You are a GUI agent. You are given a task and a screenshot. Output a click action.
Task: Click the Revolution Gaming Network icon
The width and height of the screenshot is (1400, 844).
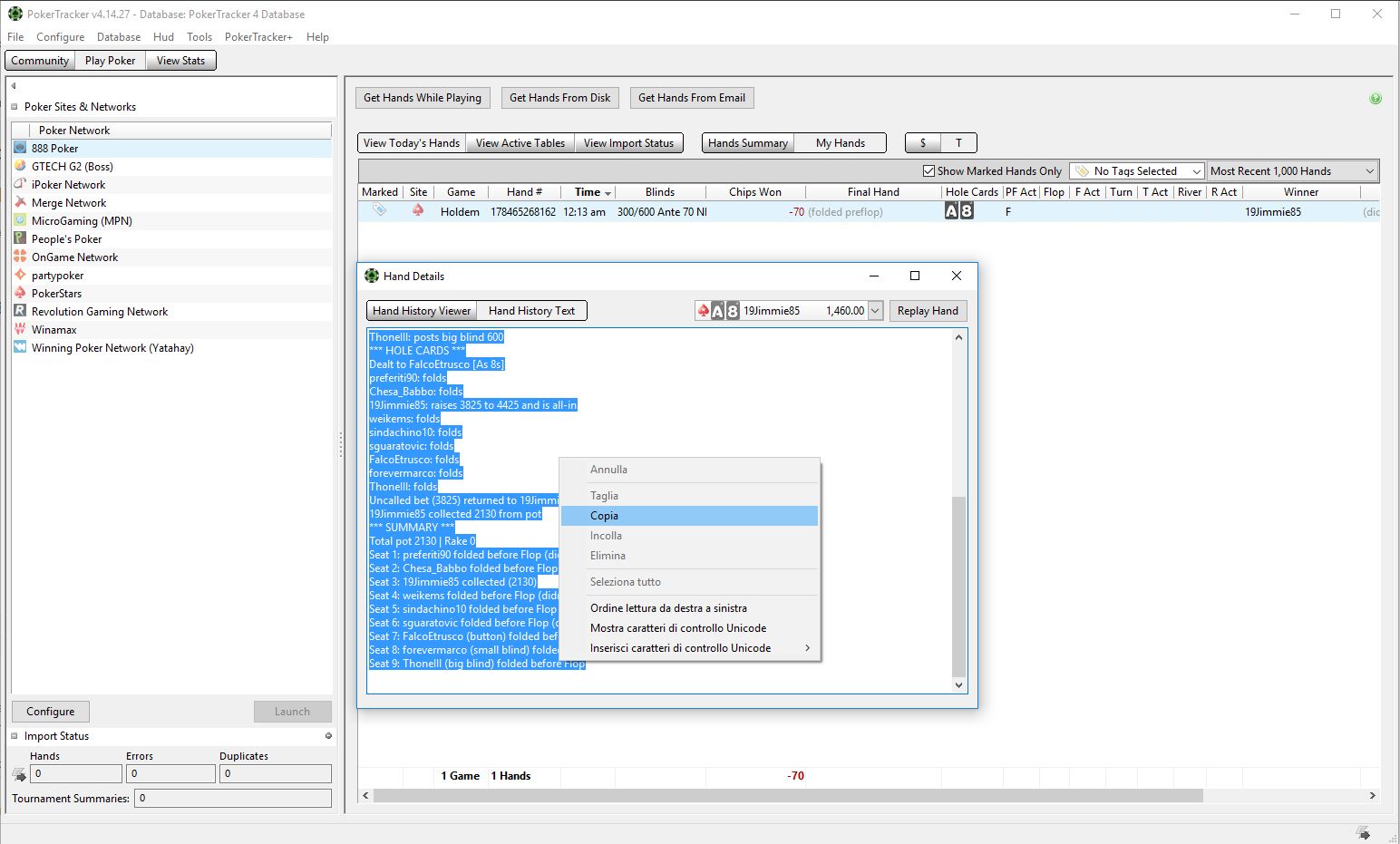20,311
